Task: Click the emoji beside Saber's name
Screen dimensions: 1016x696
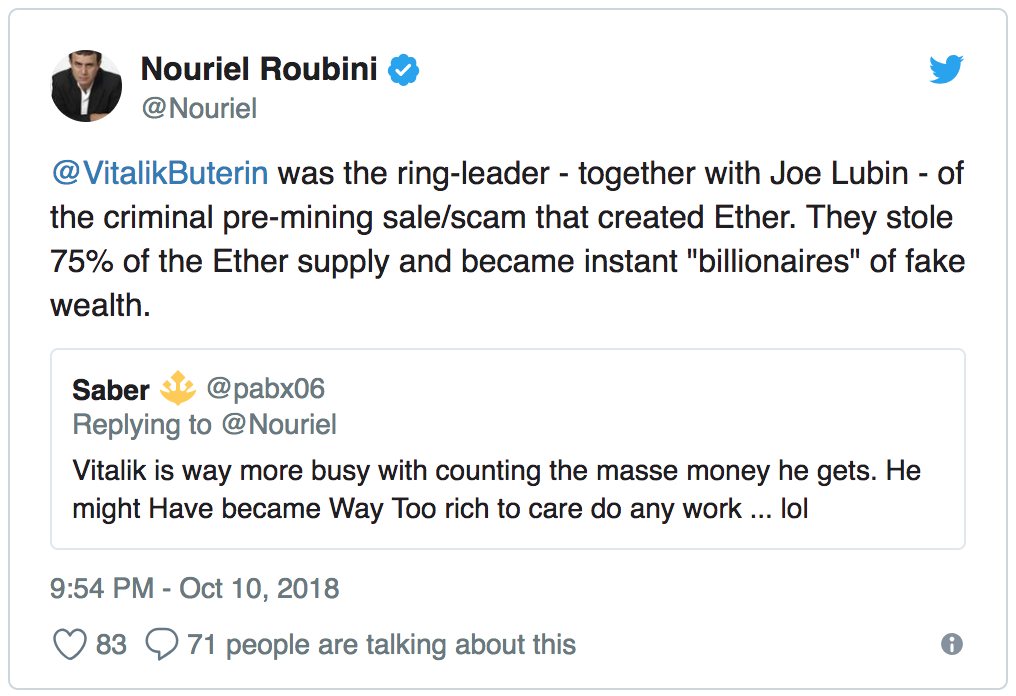Action: pos(177,388)
